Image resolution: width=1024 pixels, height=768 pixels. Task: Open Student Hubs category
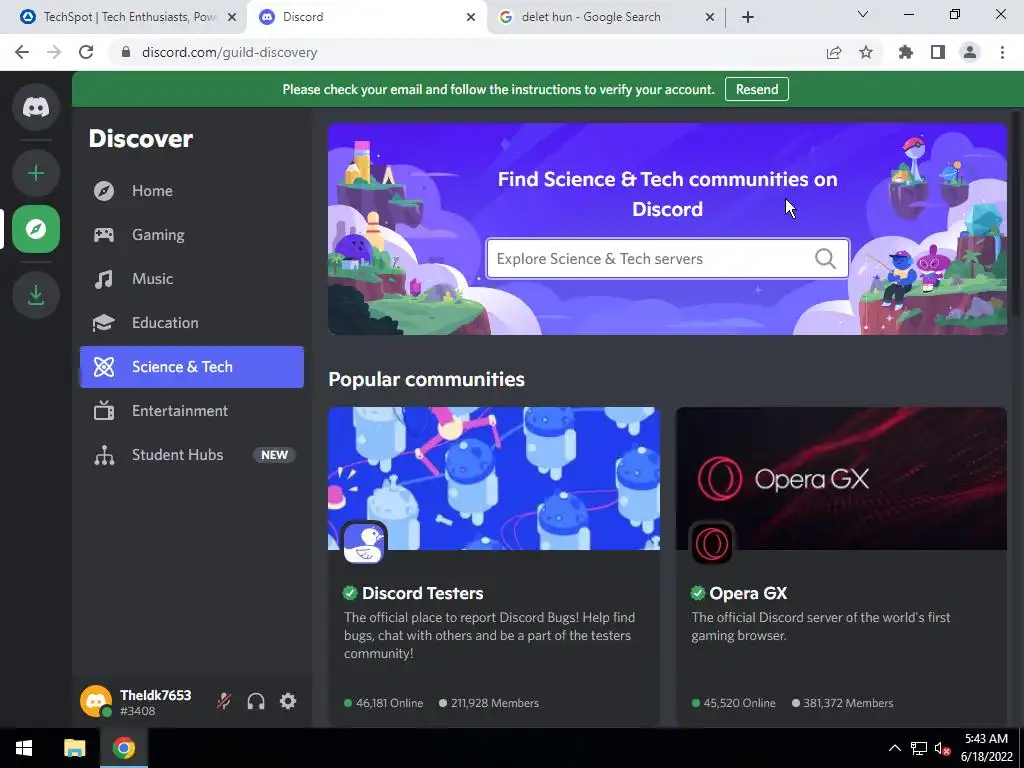pyautogui.click(x=192, y=455)
